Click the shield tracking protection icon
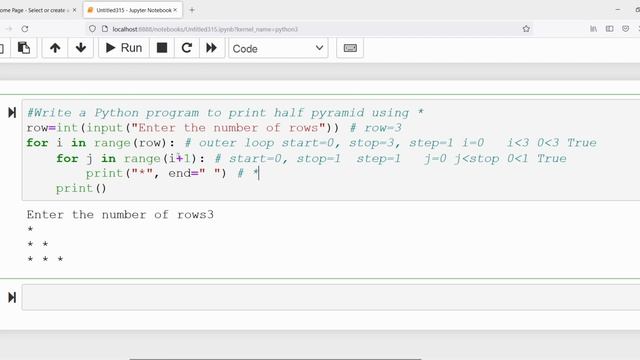 92,29
